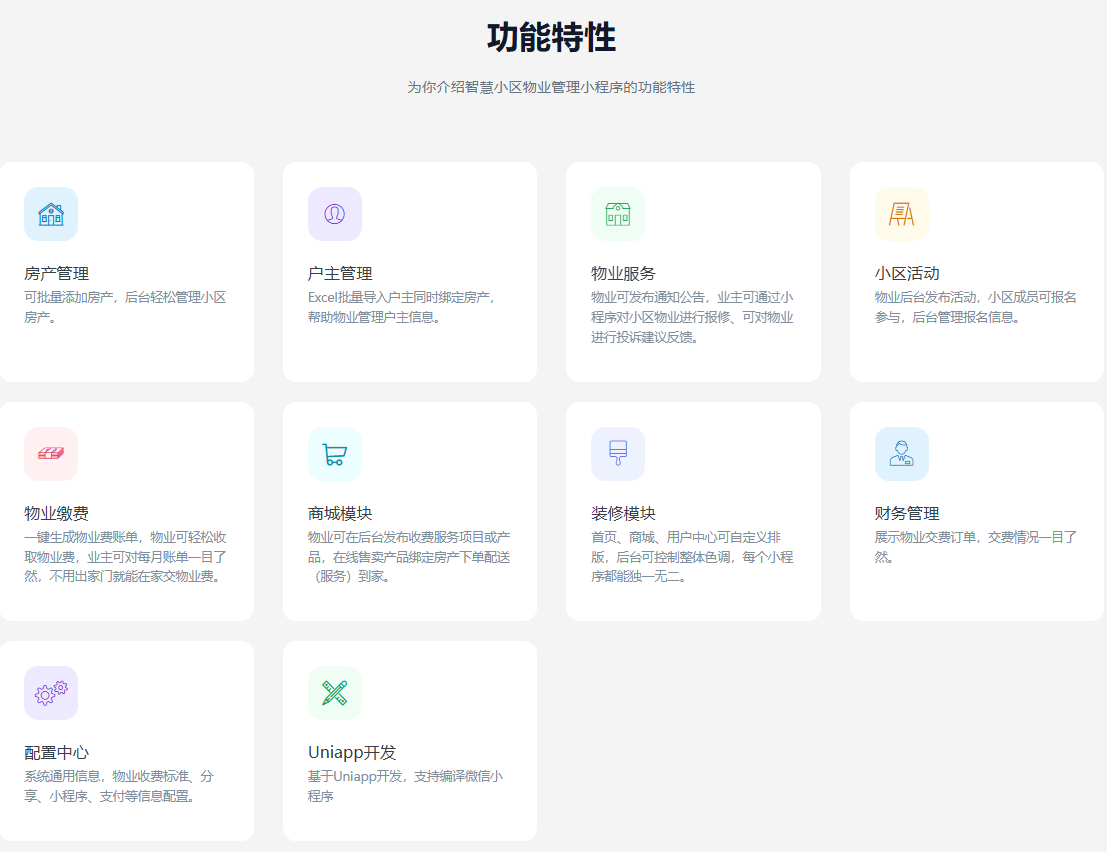1107x852 pixels.
Task: Click the 财务管理 heading
Action: [907, 513]
